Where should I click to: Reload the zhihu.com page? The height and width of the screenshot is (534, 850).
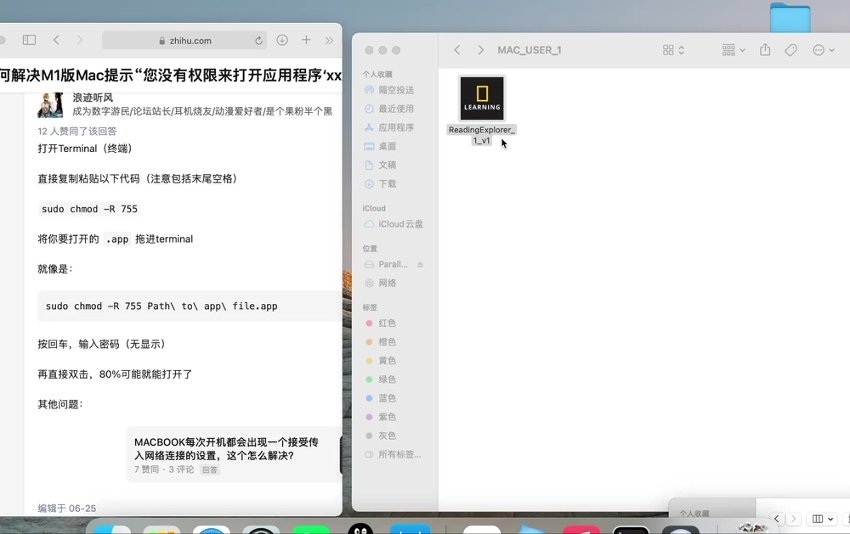pyautogui.click(x=259, y=40)
